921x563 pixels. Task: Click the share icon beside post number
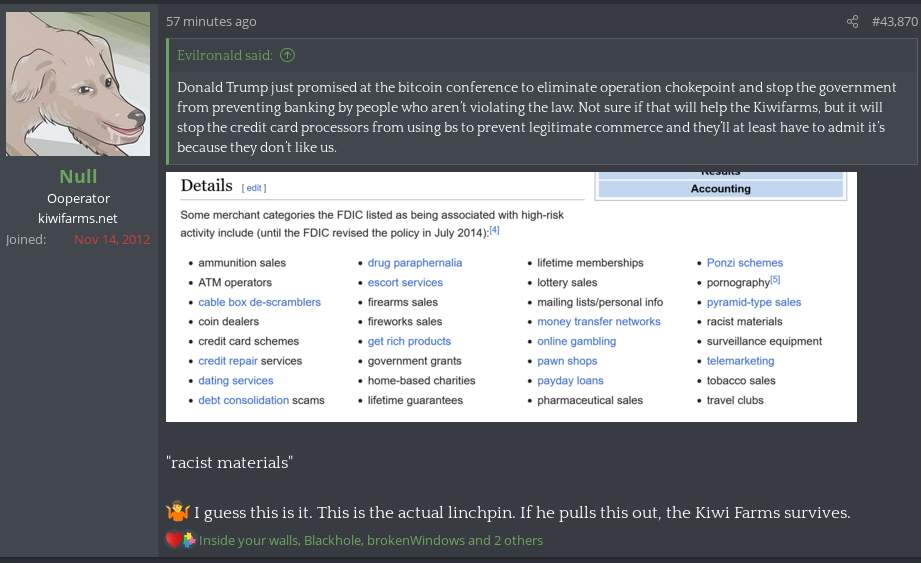[852, 22]
